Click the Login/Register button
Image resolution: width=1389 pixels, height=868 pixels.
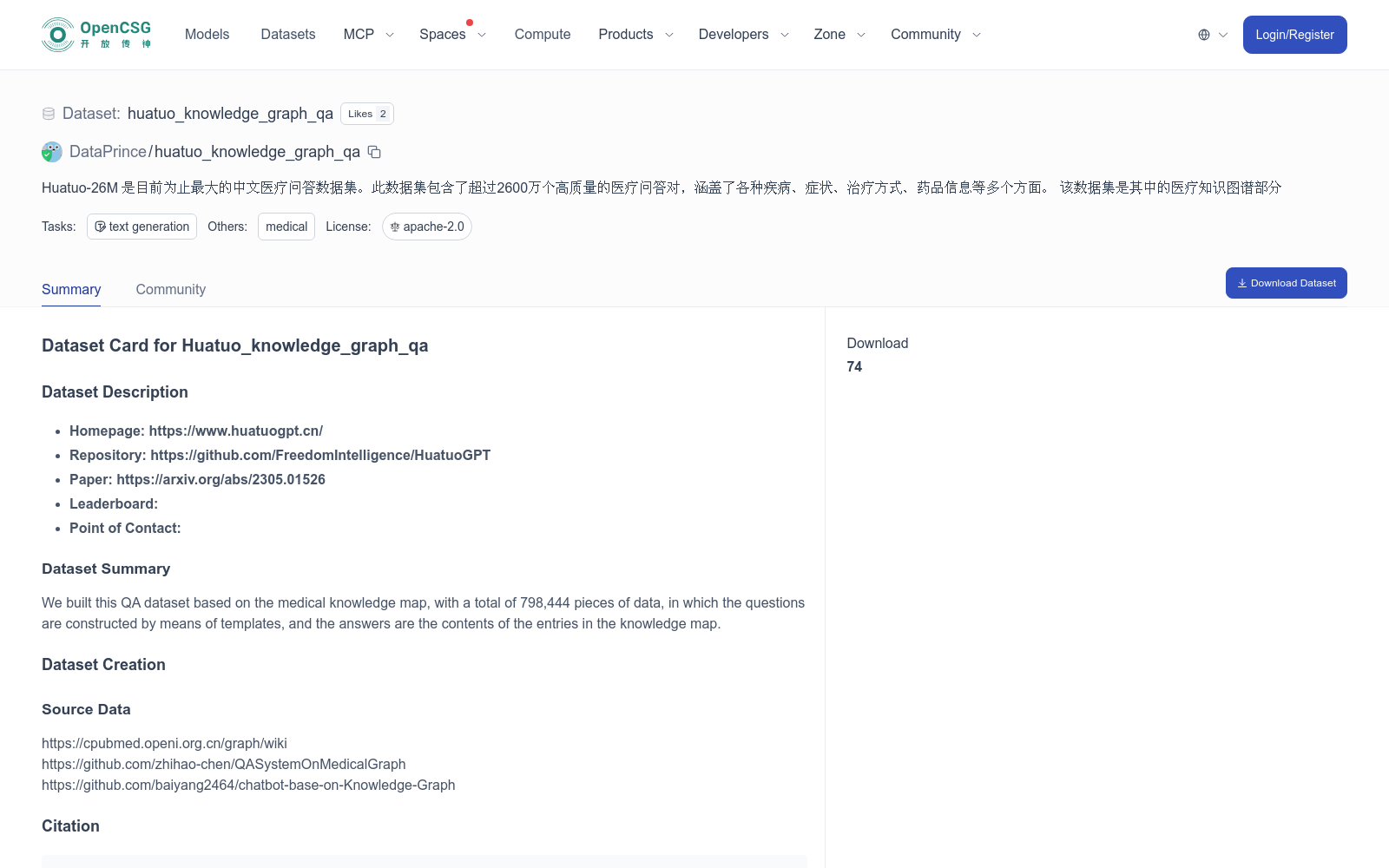coord(1294,35)
